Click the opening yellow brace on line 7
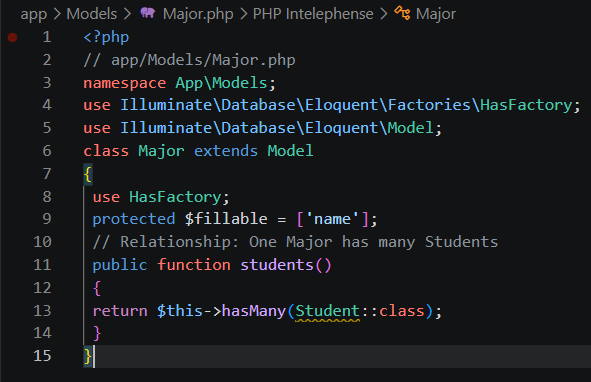591x382 pixels. [88, 174]
